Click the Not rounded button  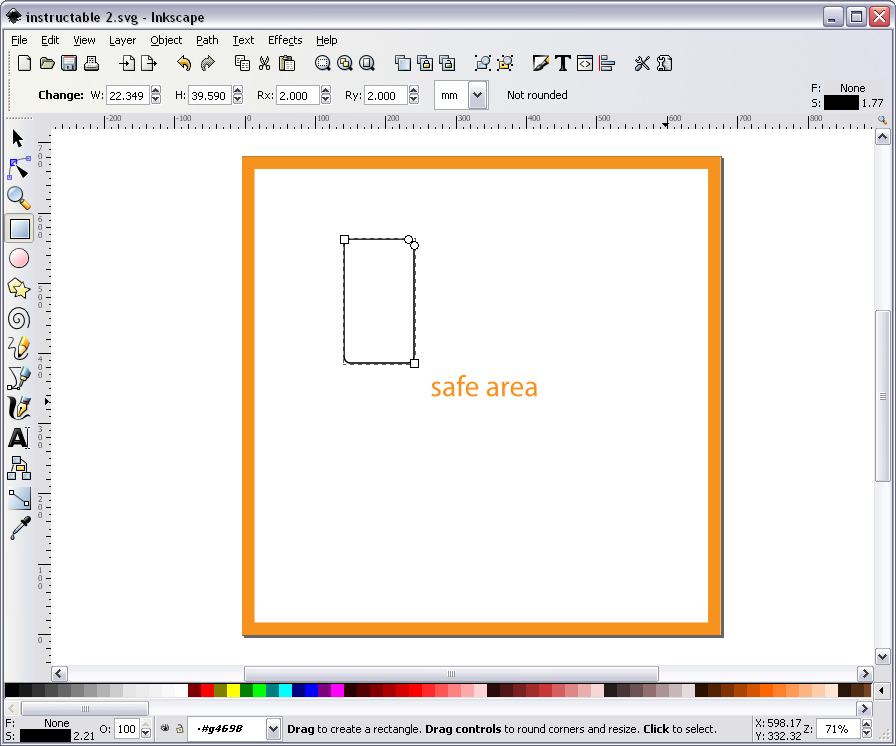(x=536, y=95)
